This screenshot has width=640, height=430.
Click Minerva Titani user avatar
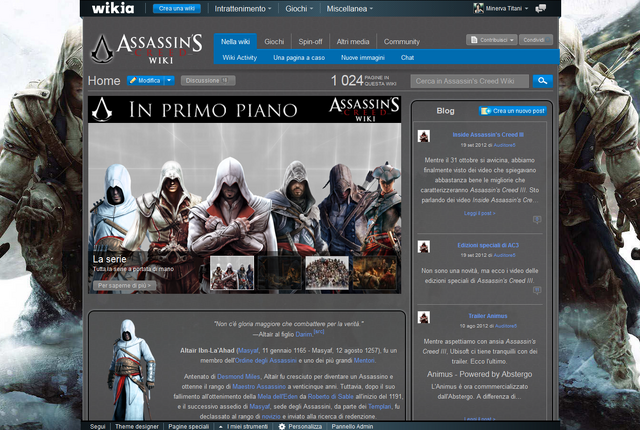(478, 8)
